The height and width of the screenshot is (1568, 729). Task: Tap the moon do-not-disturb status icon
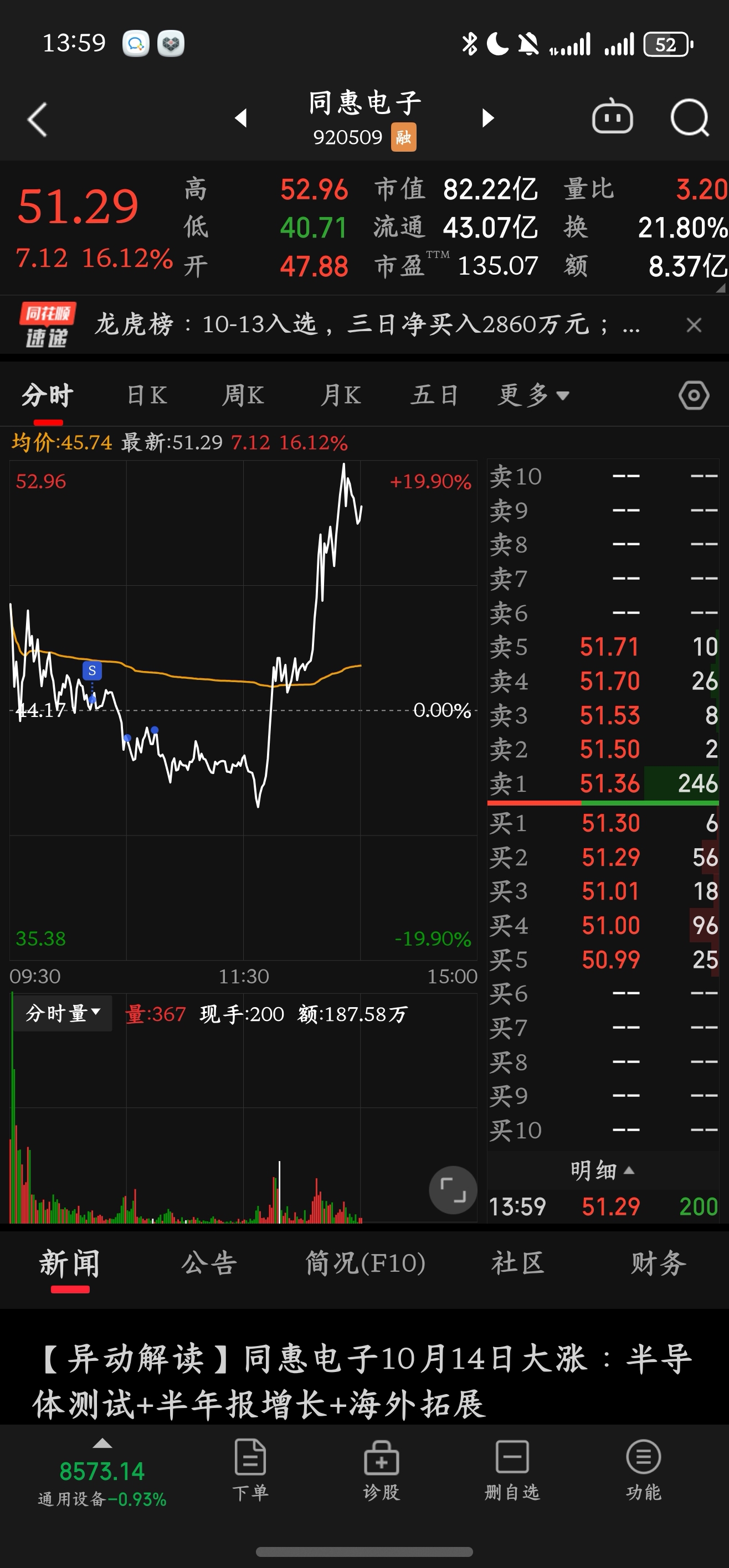pos(497,44)
